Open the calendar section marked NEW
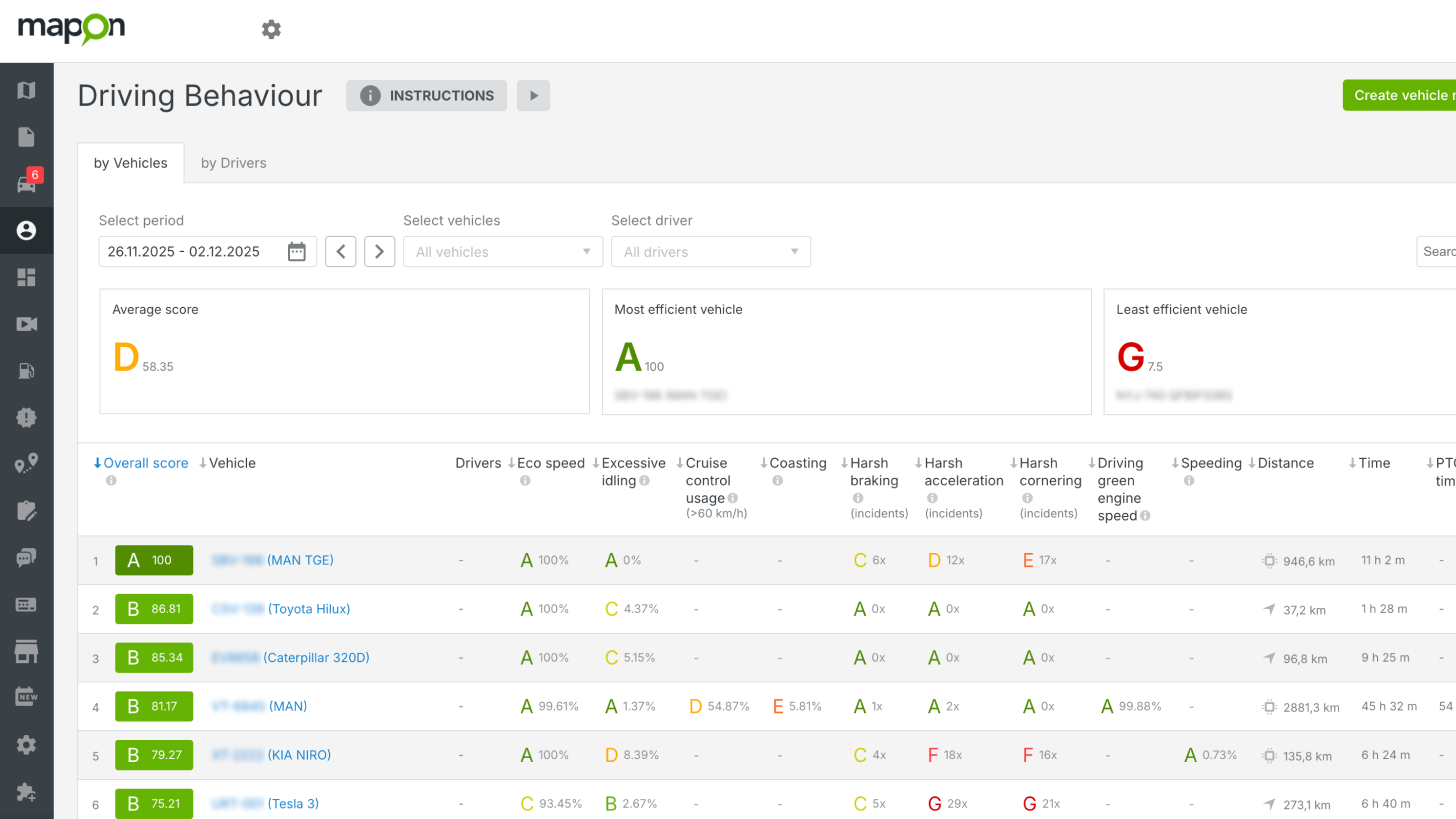 (27, 695)
